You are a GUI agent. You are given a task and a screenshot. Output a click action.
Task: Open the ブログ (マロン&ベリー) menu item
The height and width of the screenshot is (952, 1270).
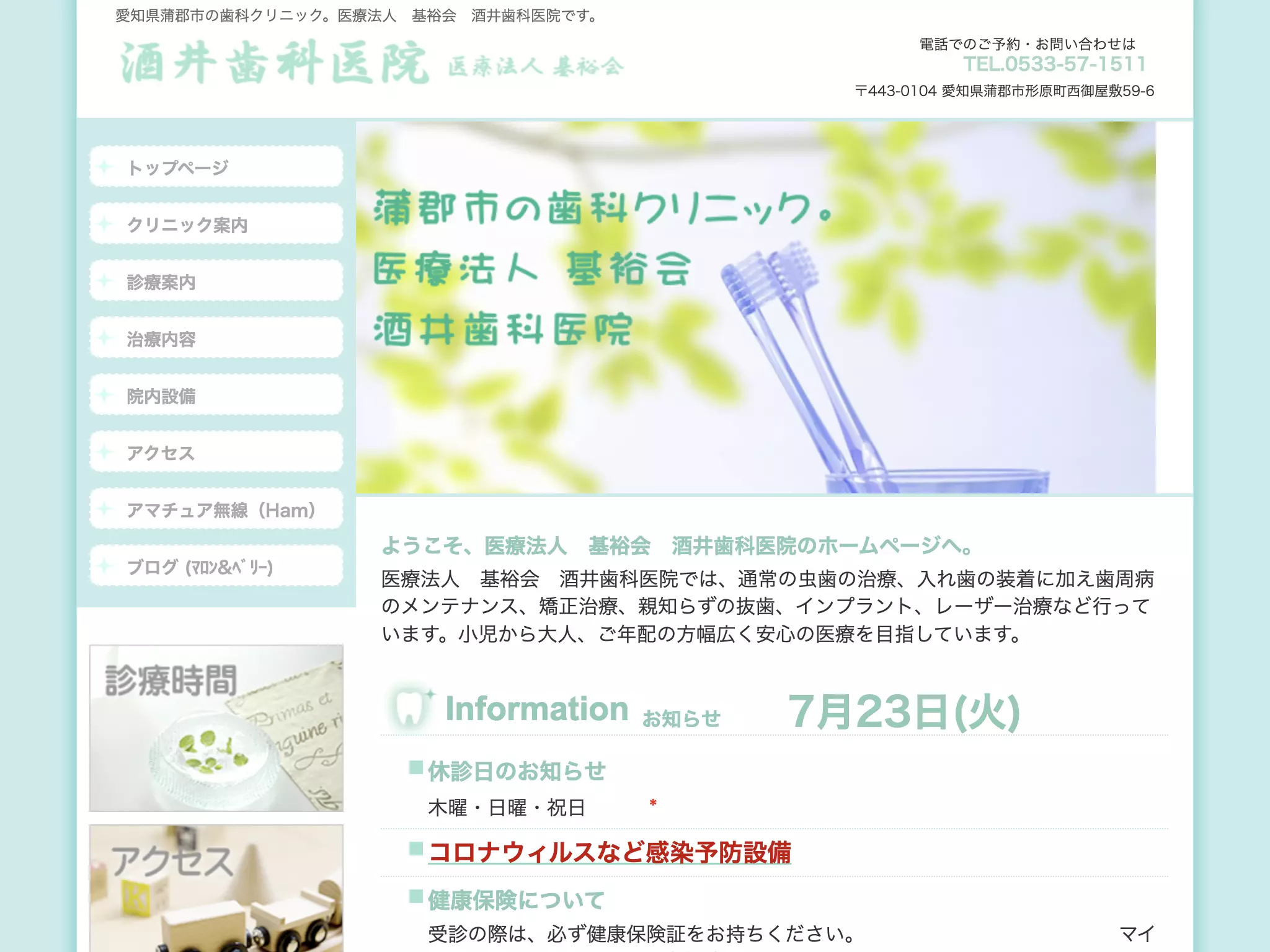coord(216,566)
